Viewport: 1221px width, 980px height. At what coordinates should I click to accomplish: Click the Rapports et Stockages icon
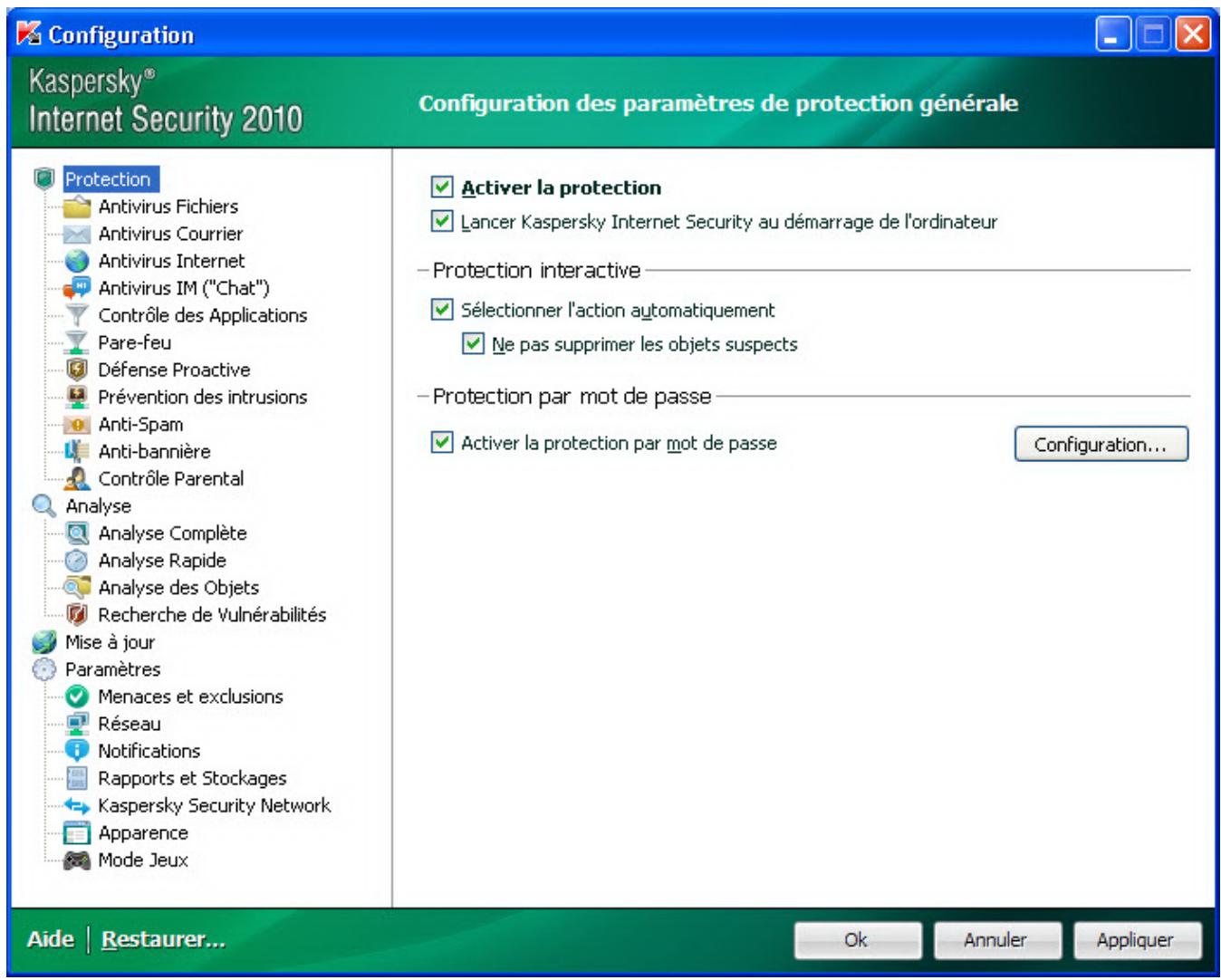77,778
